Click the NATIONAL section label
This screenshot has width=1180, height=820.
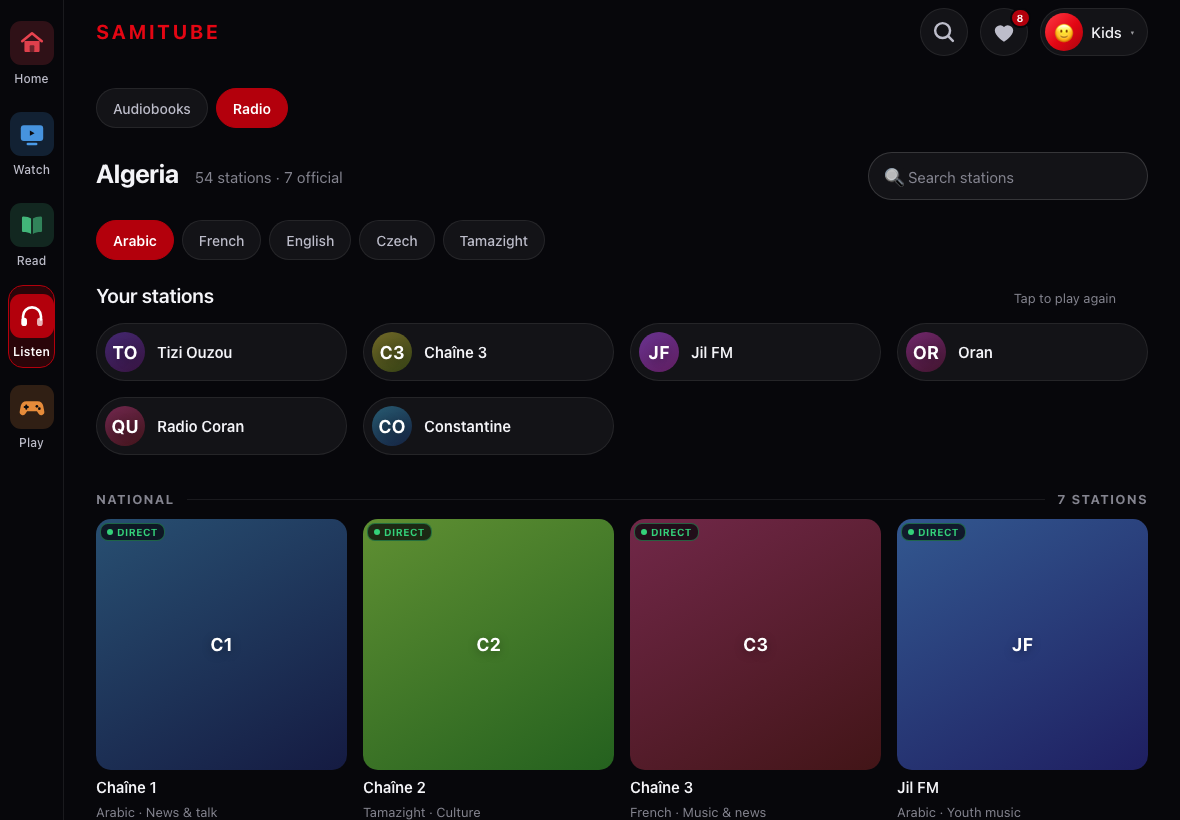[135, 500]
